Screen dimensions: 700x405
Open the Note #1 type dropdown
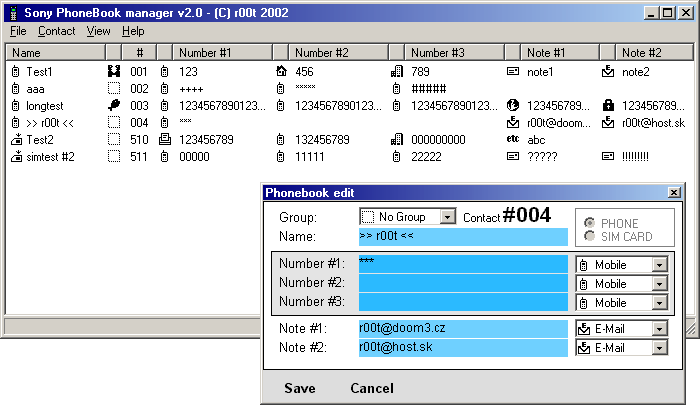click(659, 329)
